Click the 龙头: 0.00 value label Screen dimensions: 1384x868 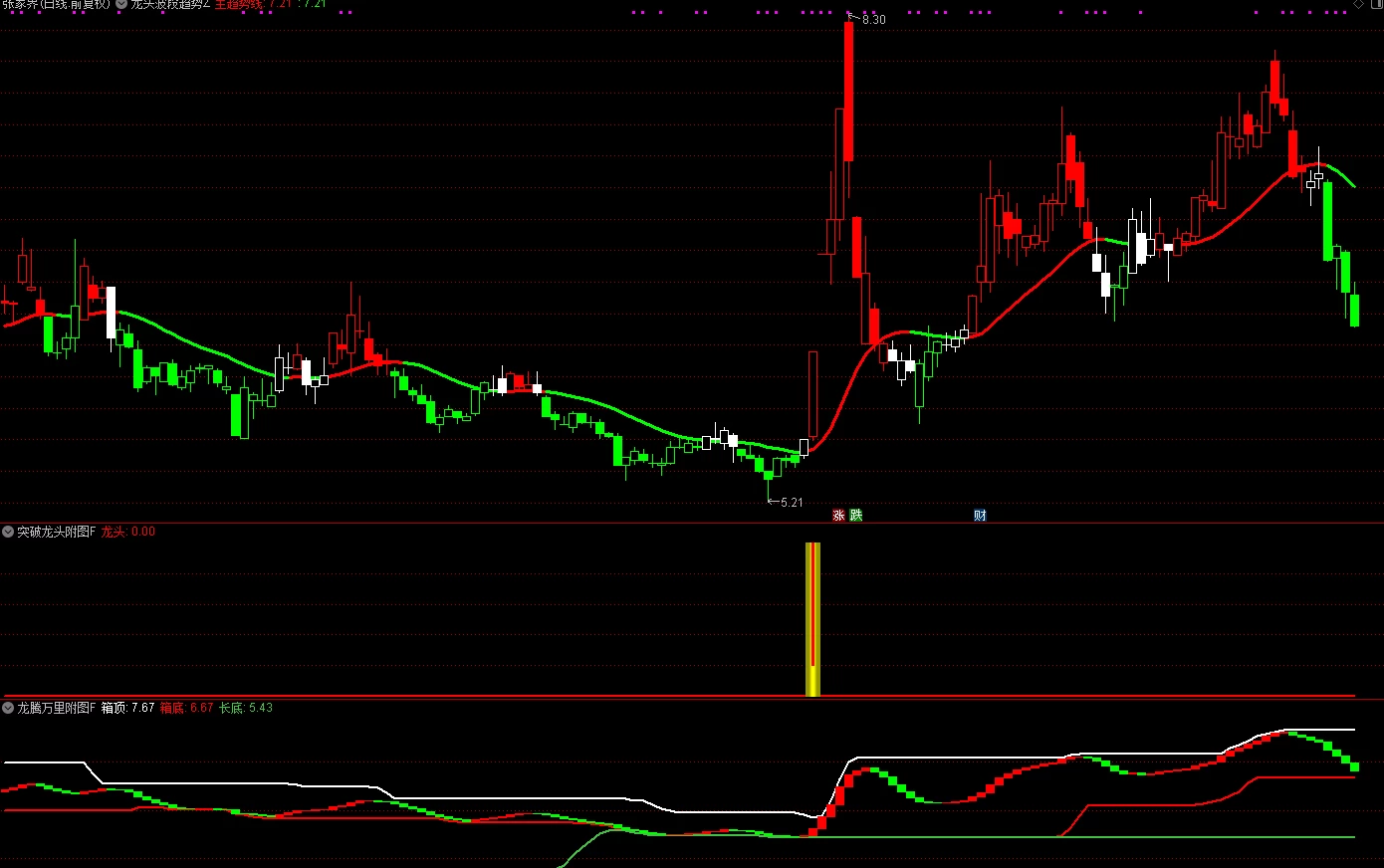point(128,532)
